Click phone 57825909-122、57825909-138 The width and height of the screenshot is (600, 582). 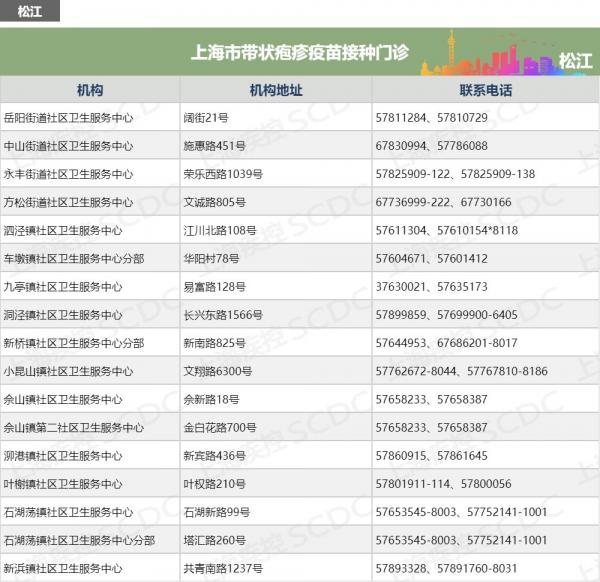[455, 174]
